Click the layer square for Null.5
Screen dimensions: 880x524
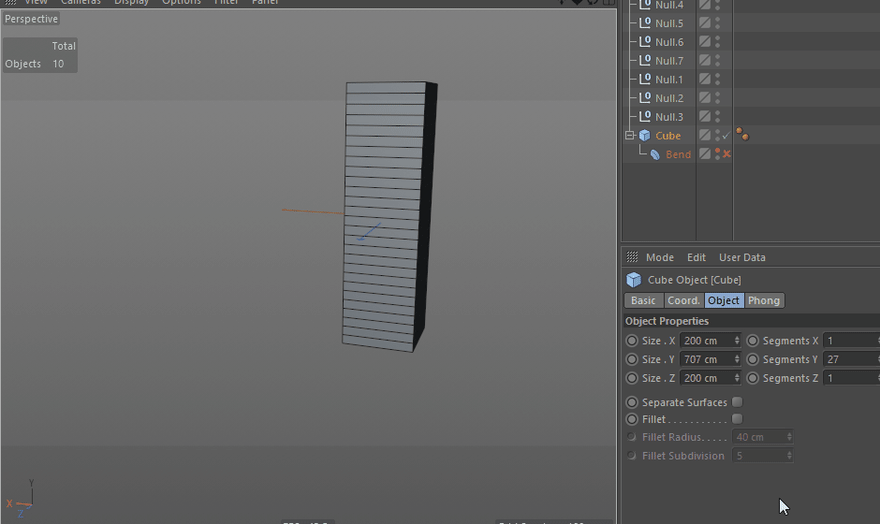(705, 23)
